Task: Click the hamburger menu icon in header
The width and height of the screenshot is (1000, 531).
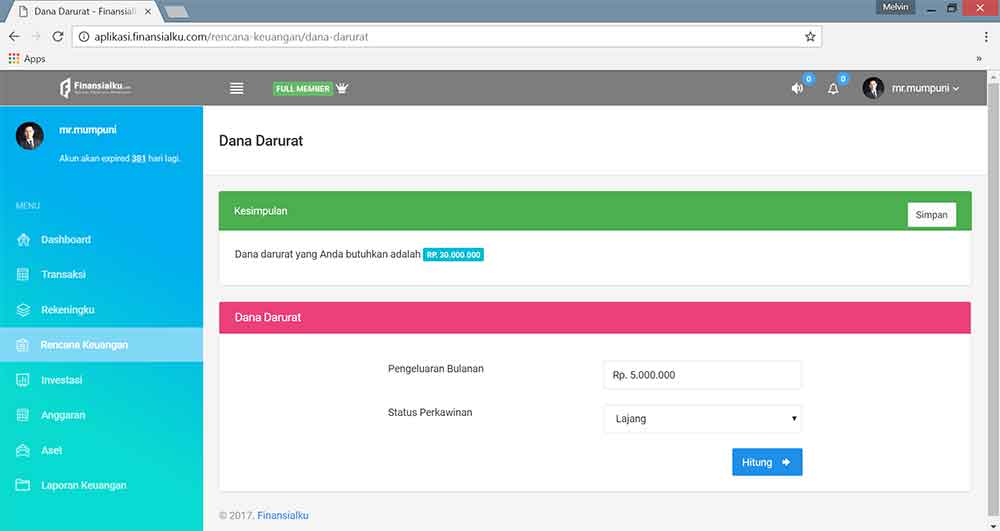Action: tap(237, 88)
